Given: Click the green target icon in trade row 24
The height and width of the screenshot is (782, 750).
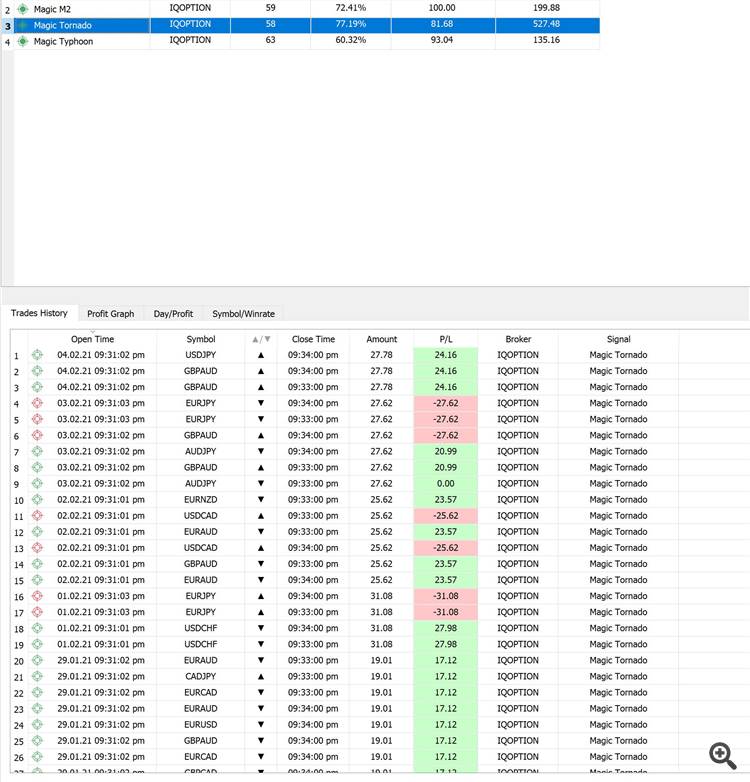Looking at the screenshot, I should click(37, 725).
